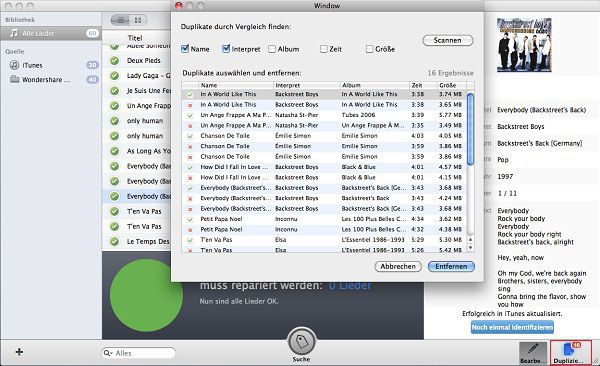The width and height of the screenshot is (600, 366).
Task: Toggle keep mark on Un Ange Frappe 5.77 MB row
Action: pos(190,115)
